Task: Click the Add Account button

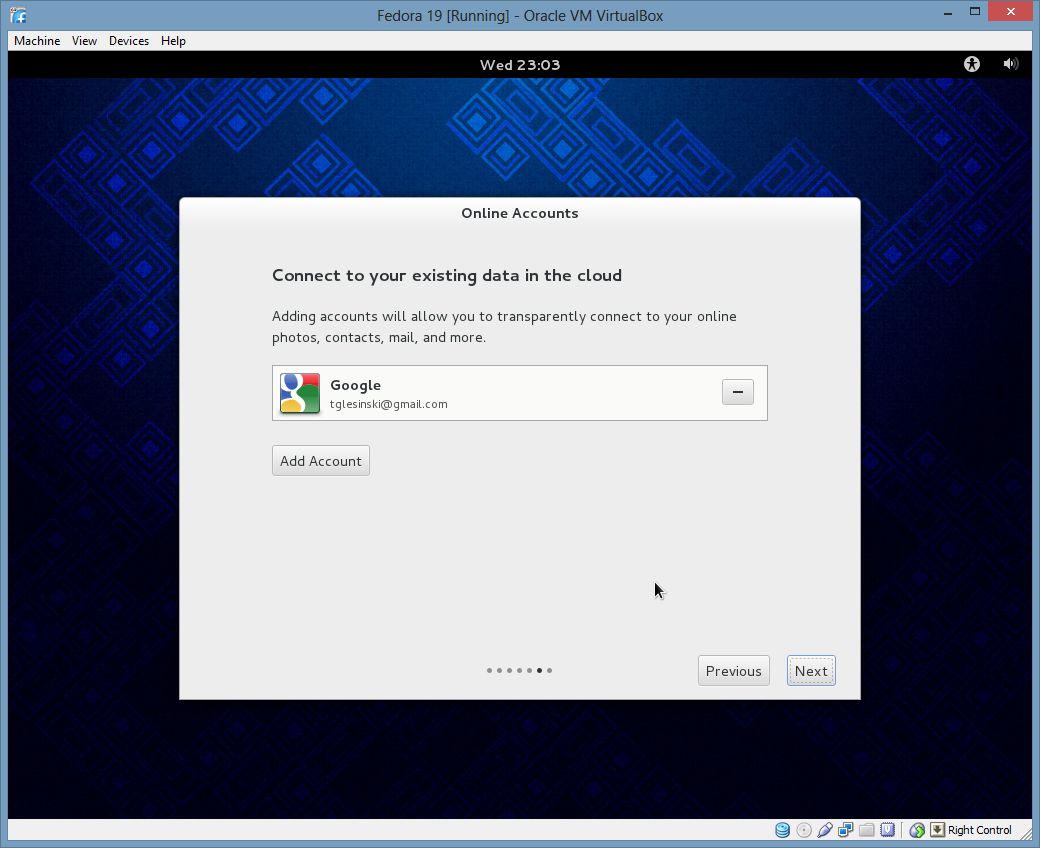Action: tap(321, 461)
